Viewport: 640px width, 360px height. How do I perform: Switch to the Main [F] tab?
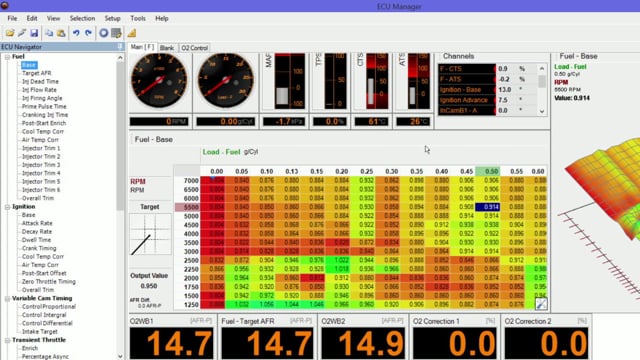coord(142,47)
